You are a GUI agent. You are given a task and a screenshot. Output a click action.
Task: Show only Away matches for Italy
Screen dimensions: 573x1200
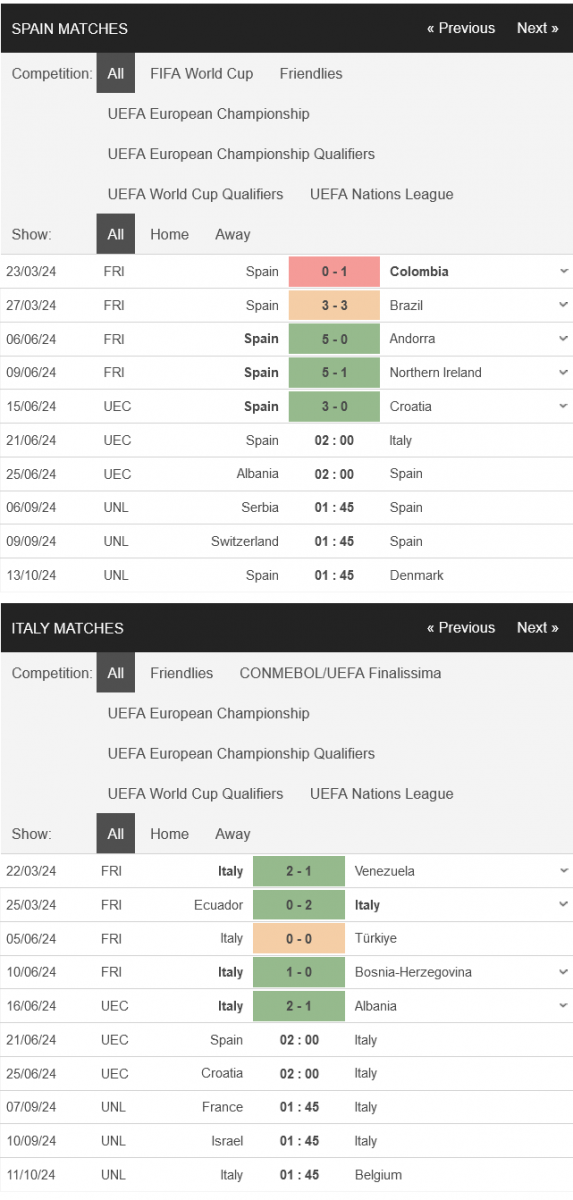click(233, 834)
